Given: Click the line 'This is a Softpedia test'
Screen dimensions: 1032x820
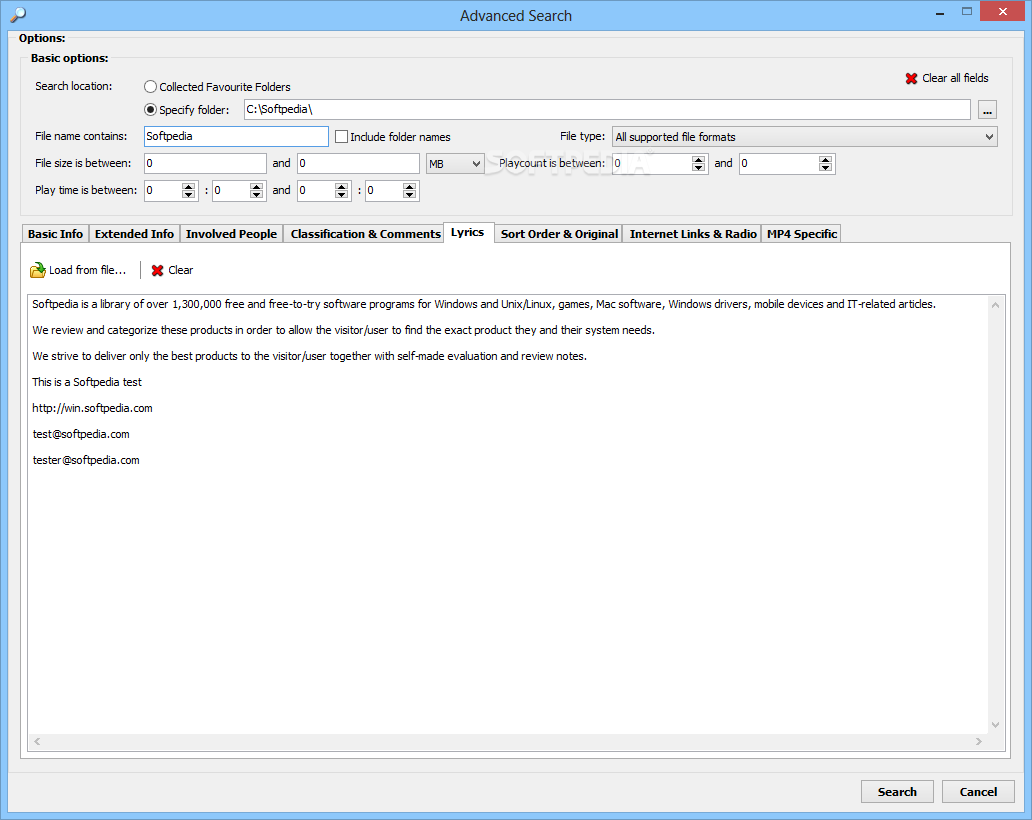Looking at the screenshot, I should [87, 382].
